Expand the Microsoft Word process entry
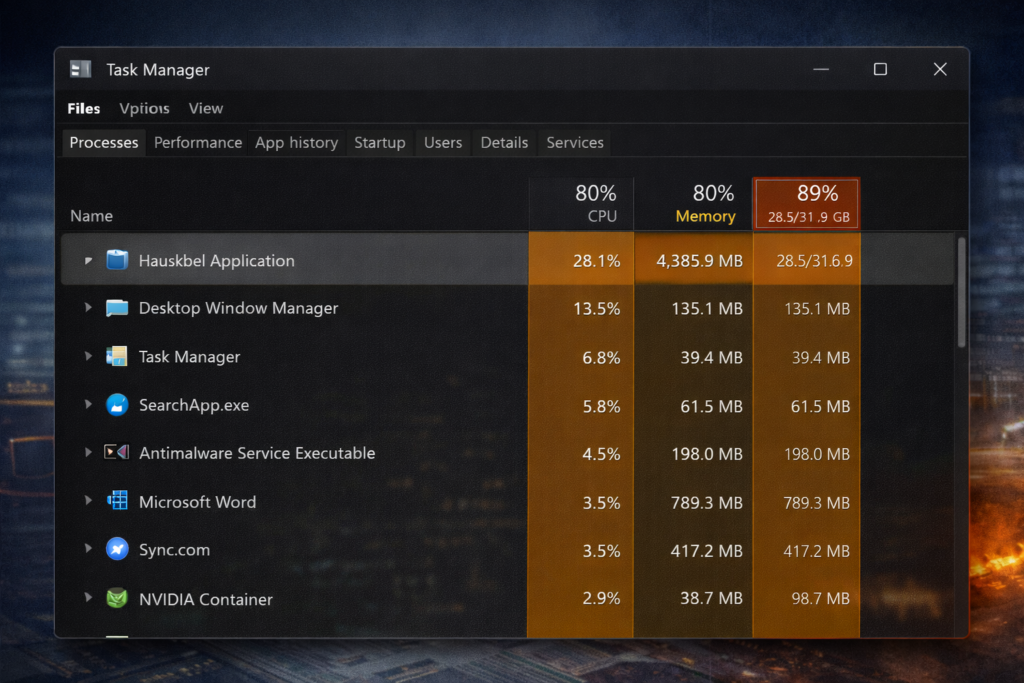 (87, 502)
